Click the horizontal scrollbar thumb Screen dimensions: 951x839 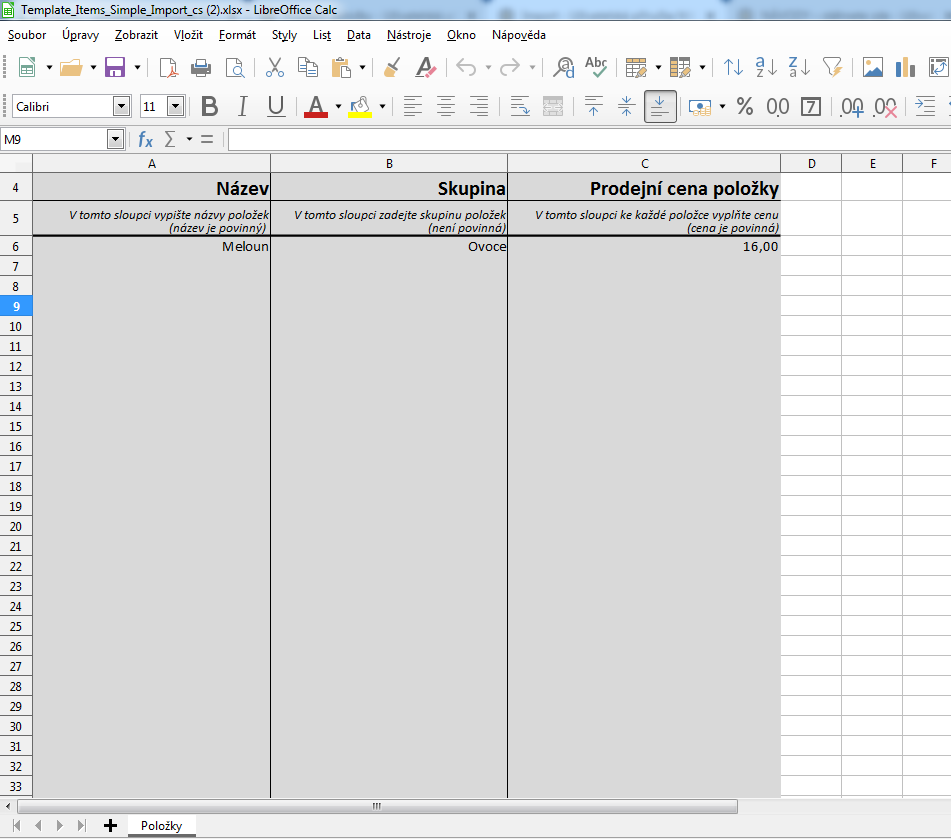click(x=377, y=806)
